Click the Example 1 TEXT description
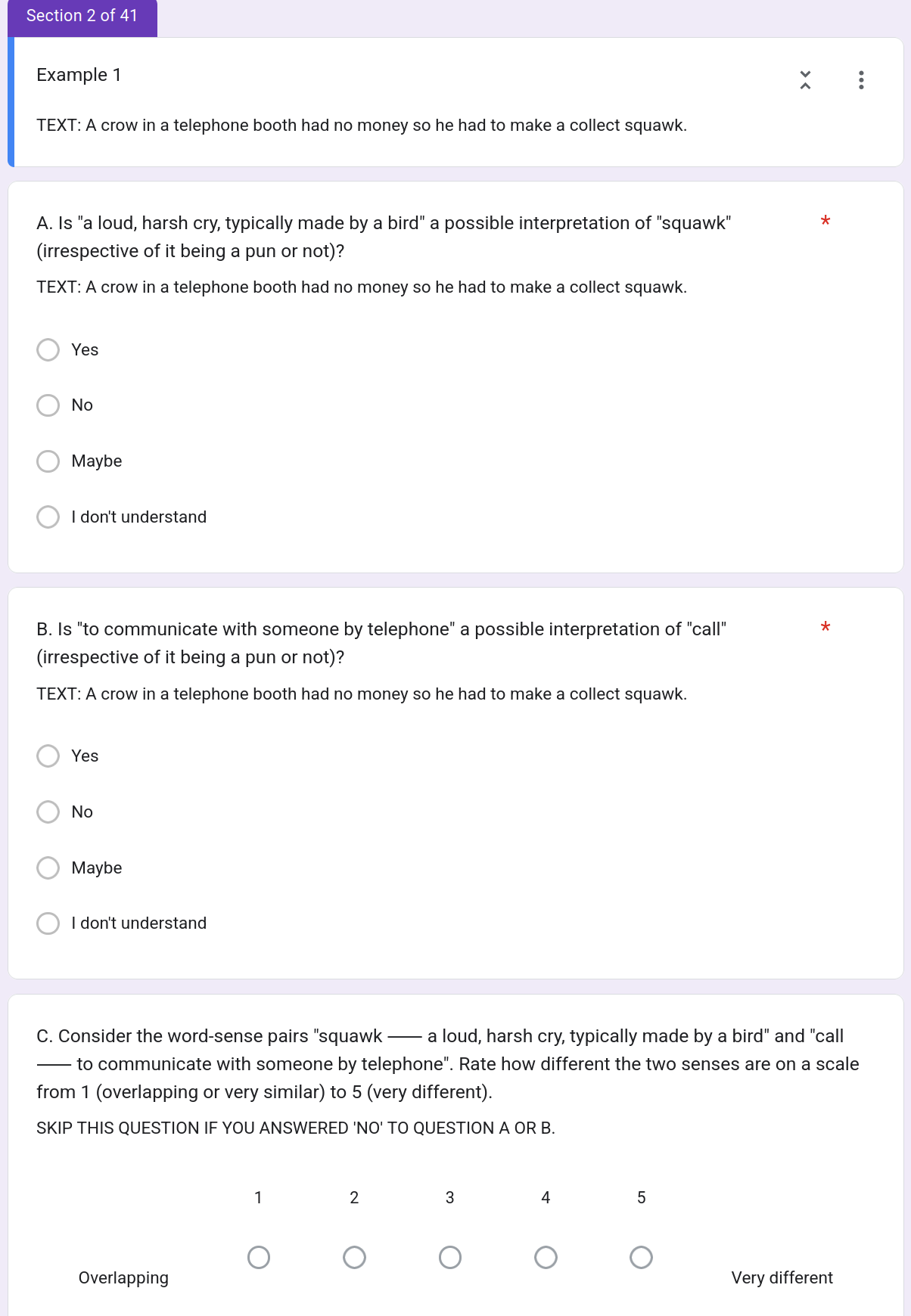The height and width of the screenshot is (1316, 911). tap(362, 126)
